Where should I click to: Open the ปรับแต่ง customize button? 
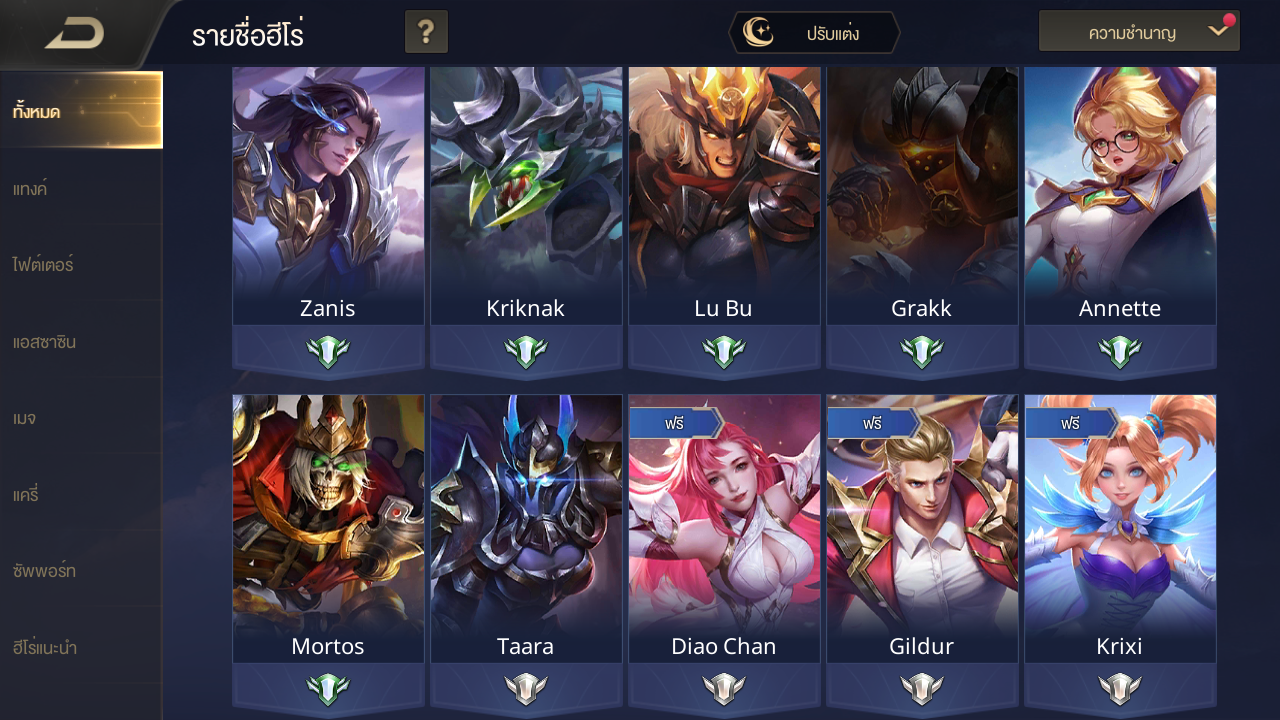point(814,33)
